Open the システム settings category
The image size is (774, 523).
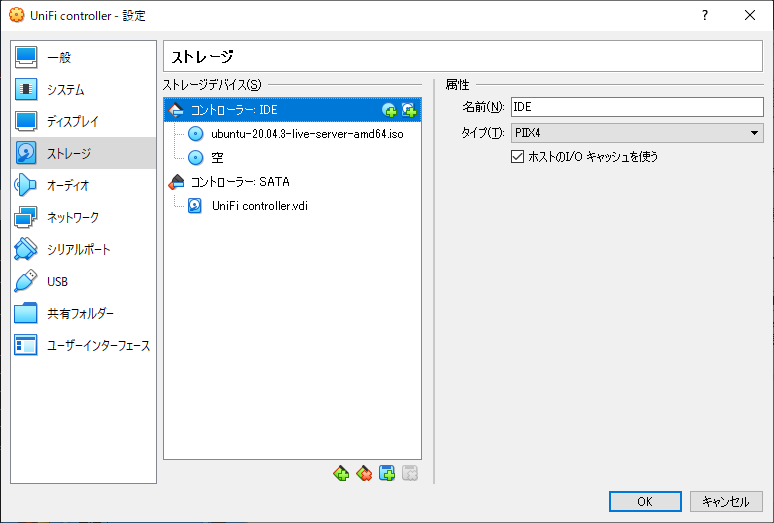(83, 89)
